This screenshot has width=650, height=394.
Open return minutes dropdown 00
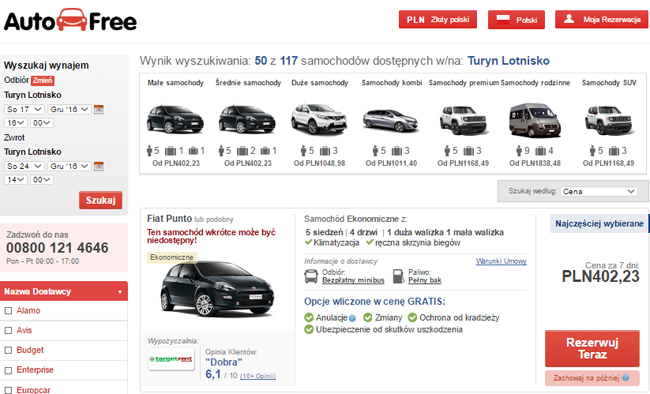click(41, 180)
